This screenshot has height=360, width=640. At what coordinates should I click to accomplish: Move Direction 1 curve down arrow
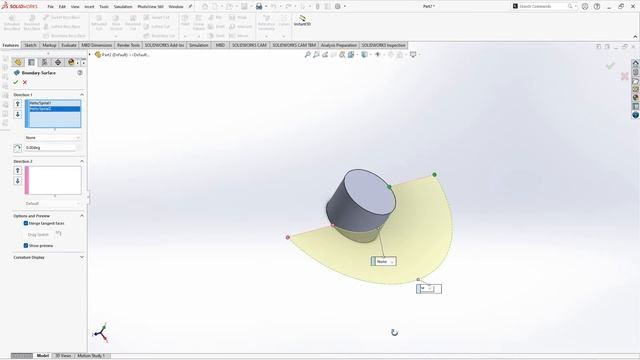point(18,115)
